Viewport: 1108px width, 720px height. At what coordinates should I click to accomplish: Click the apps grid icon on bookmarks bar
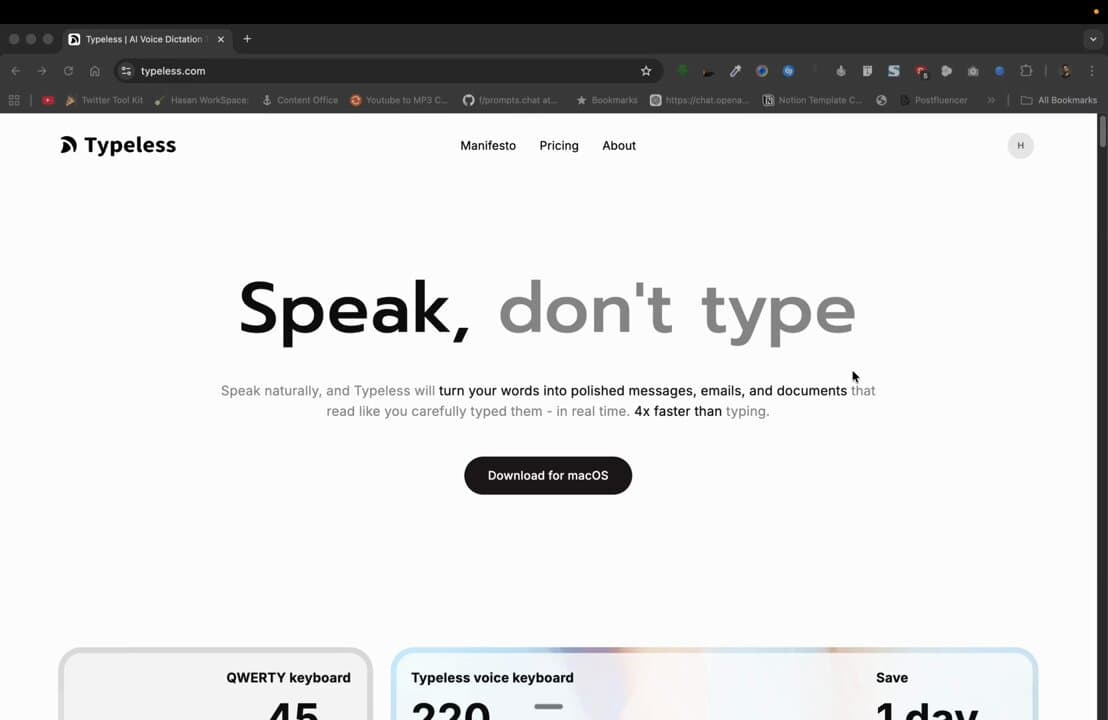click(14, 100)
